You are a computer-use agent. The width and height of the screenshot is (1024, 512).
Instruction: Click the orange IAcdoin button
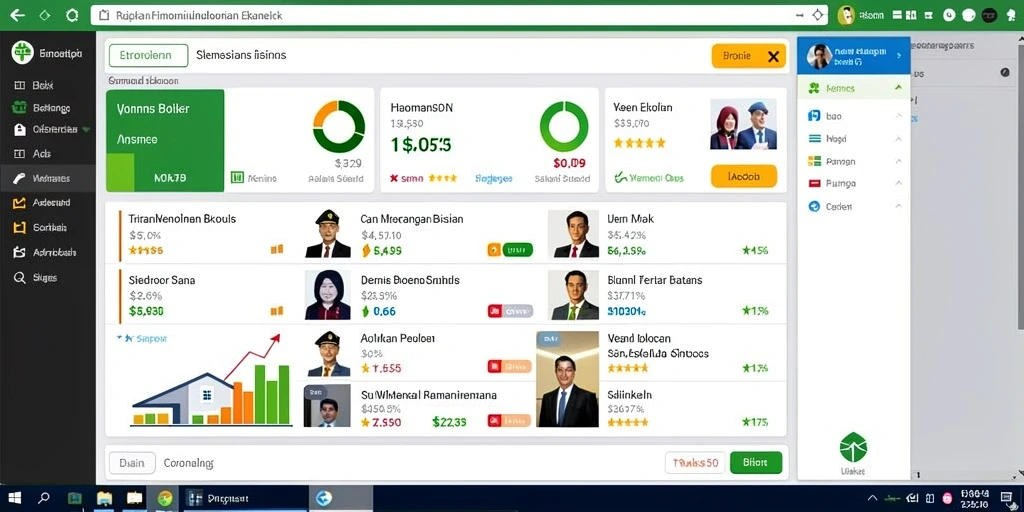click(744, 176)
